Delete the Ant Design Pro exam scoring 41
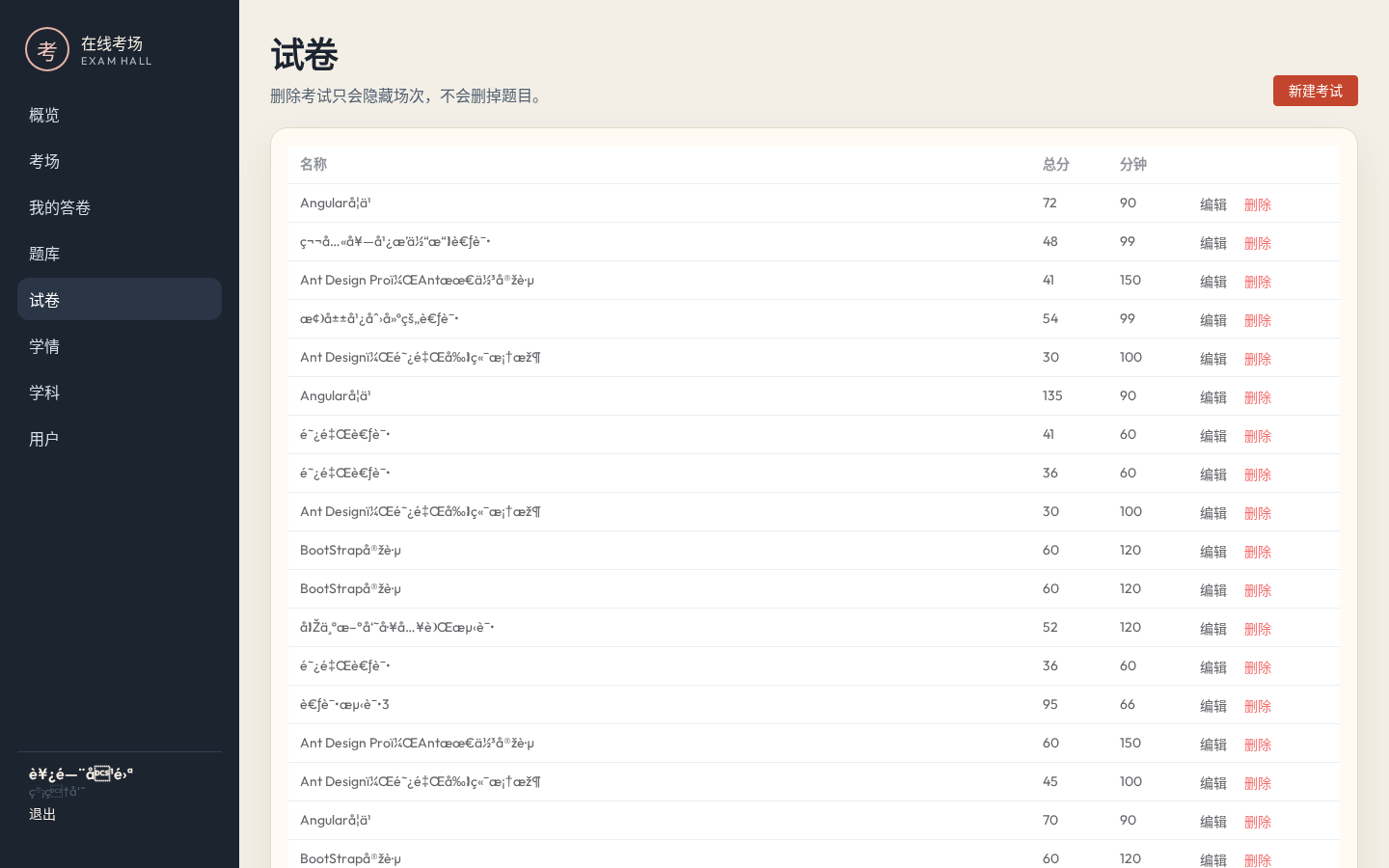 pyautogui.click(x=1258, y=282)
